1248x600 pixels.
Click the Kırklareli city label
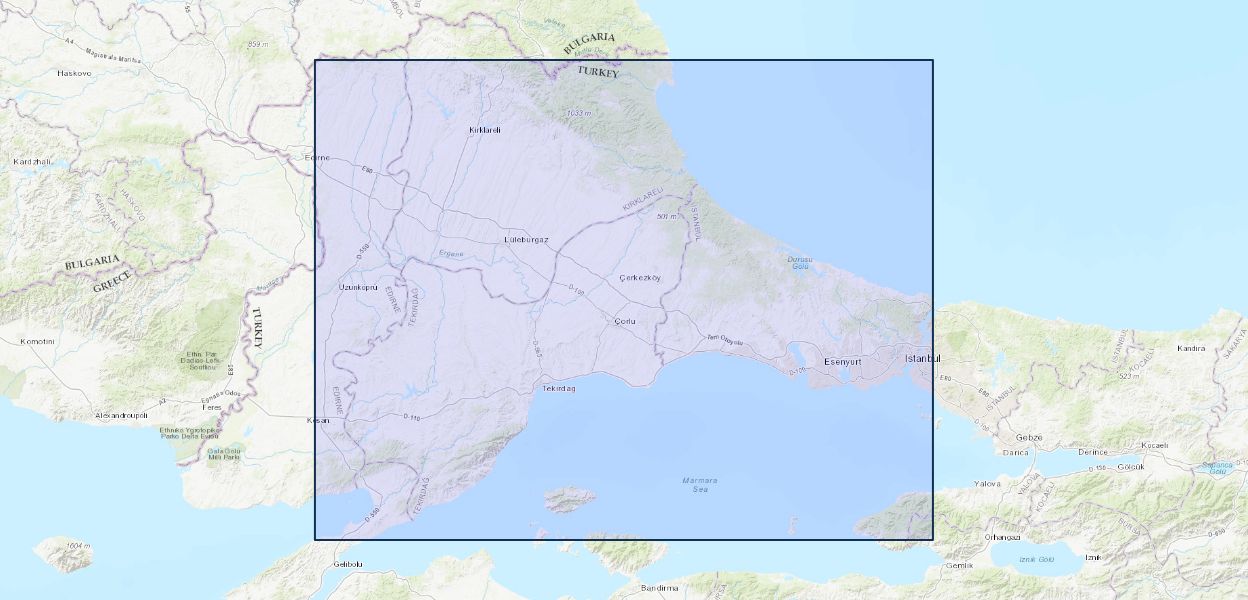click(485, 130)
